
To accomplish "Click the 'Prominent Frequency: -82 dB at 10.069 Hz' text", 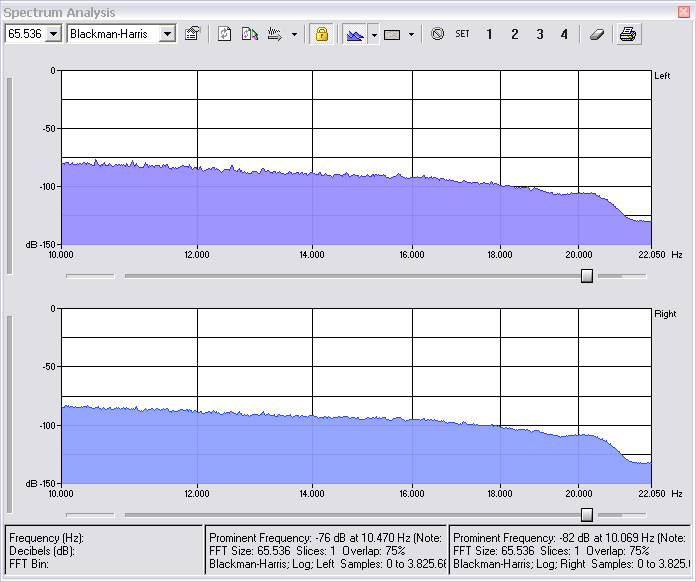I will (554, 538).
